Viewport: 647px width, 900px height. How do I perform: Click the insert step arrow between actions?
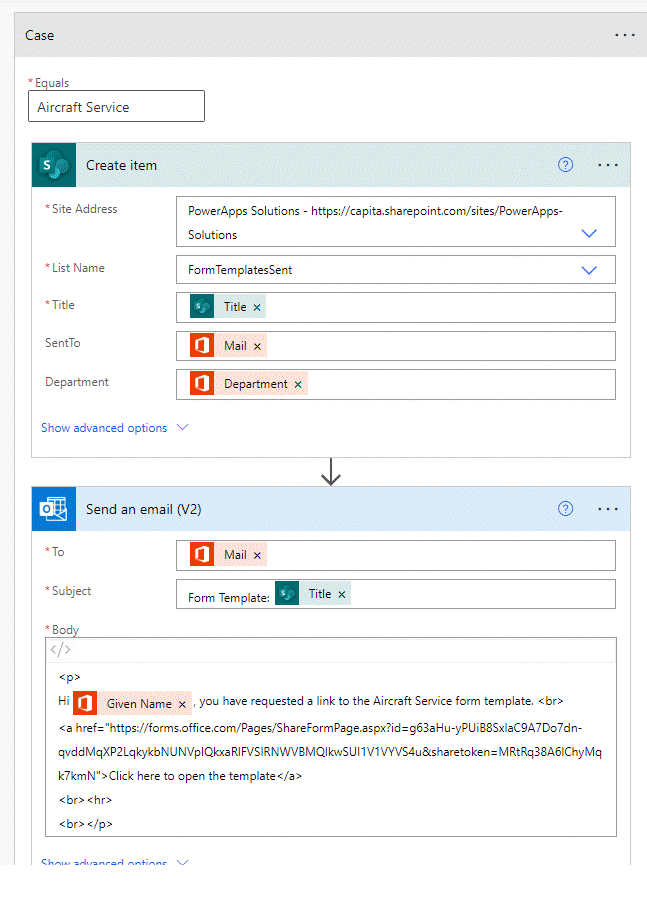point(331,475)
